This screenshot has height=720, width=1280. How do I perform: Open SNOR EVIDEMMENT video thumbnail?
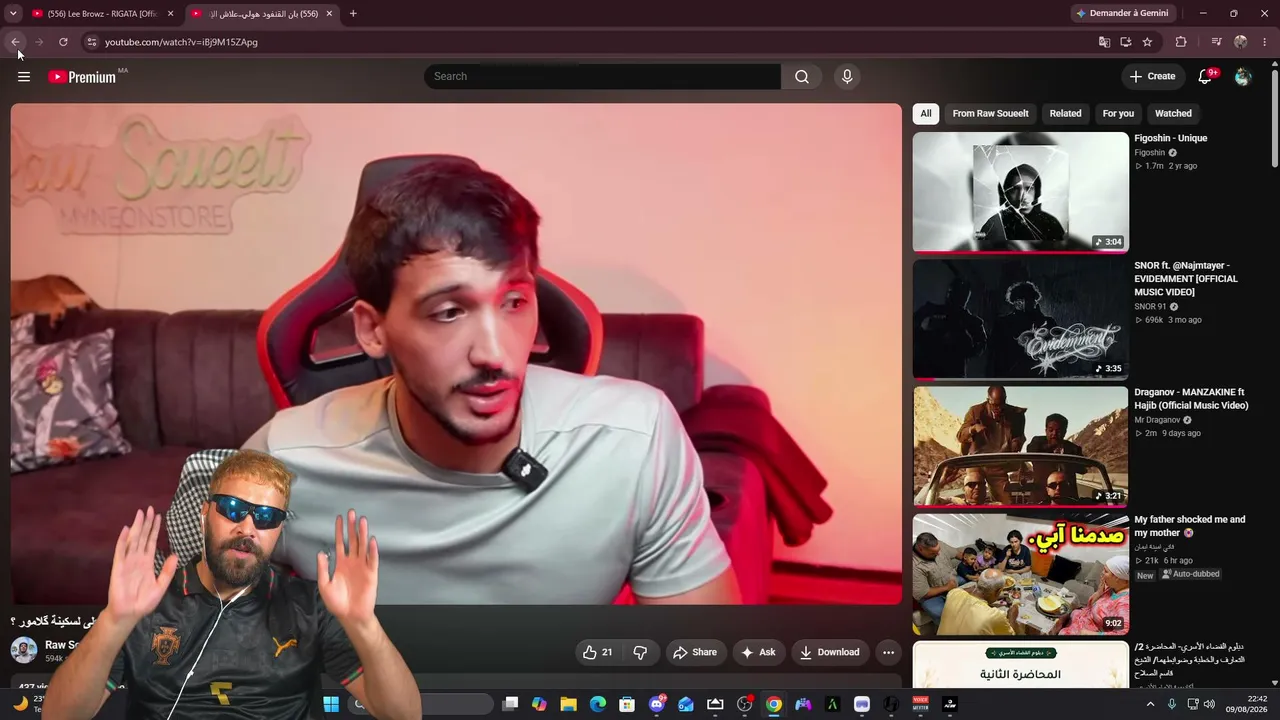pos(1020,319)
